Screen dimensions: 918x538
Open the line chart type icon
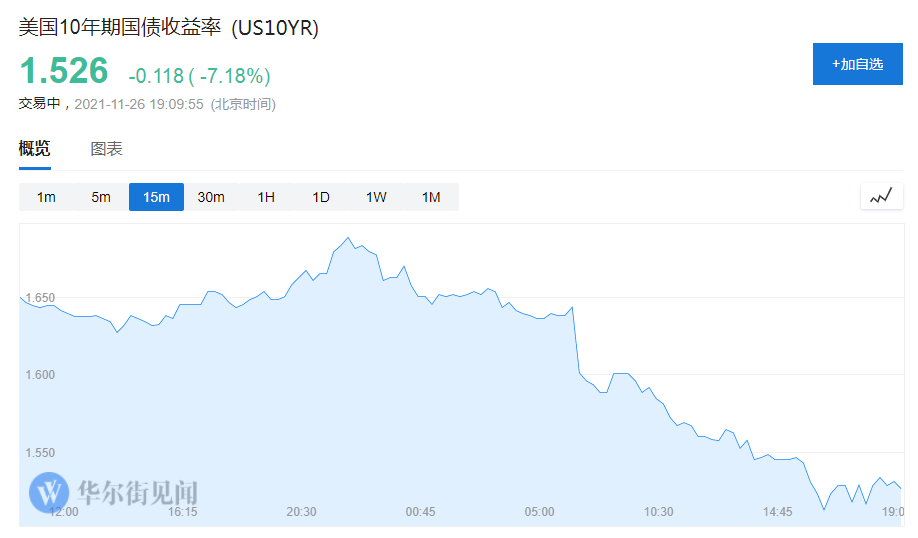[x=880, y=197]
